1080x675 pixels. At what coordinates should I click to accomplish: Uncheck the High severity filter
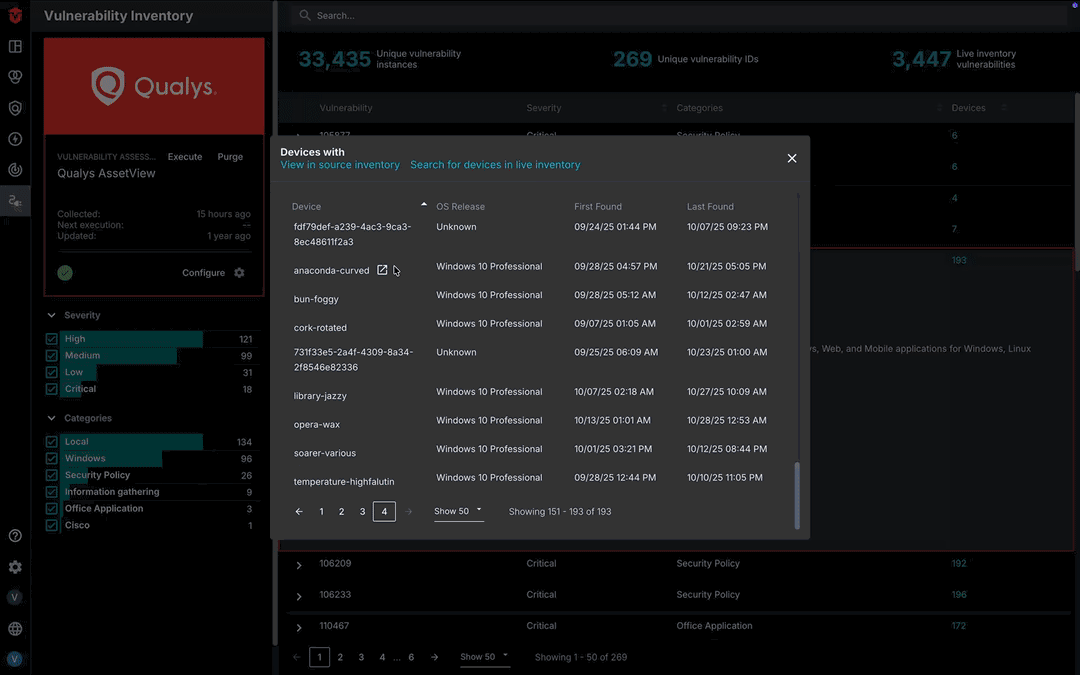tap(51, 338)
